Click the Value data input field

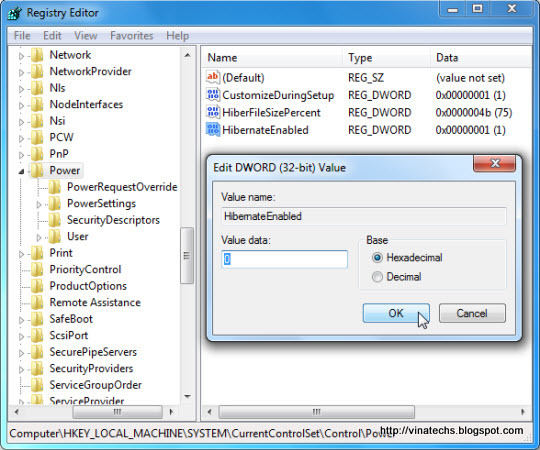(x=284, y=259)
